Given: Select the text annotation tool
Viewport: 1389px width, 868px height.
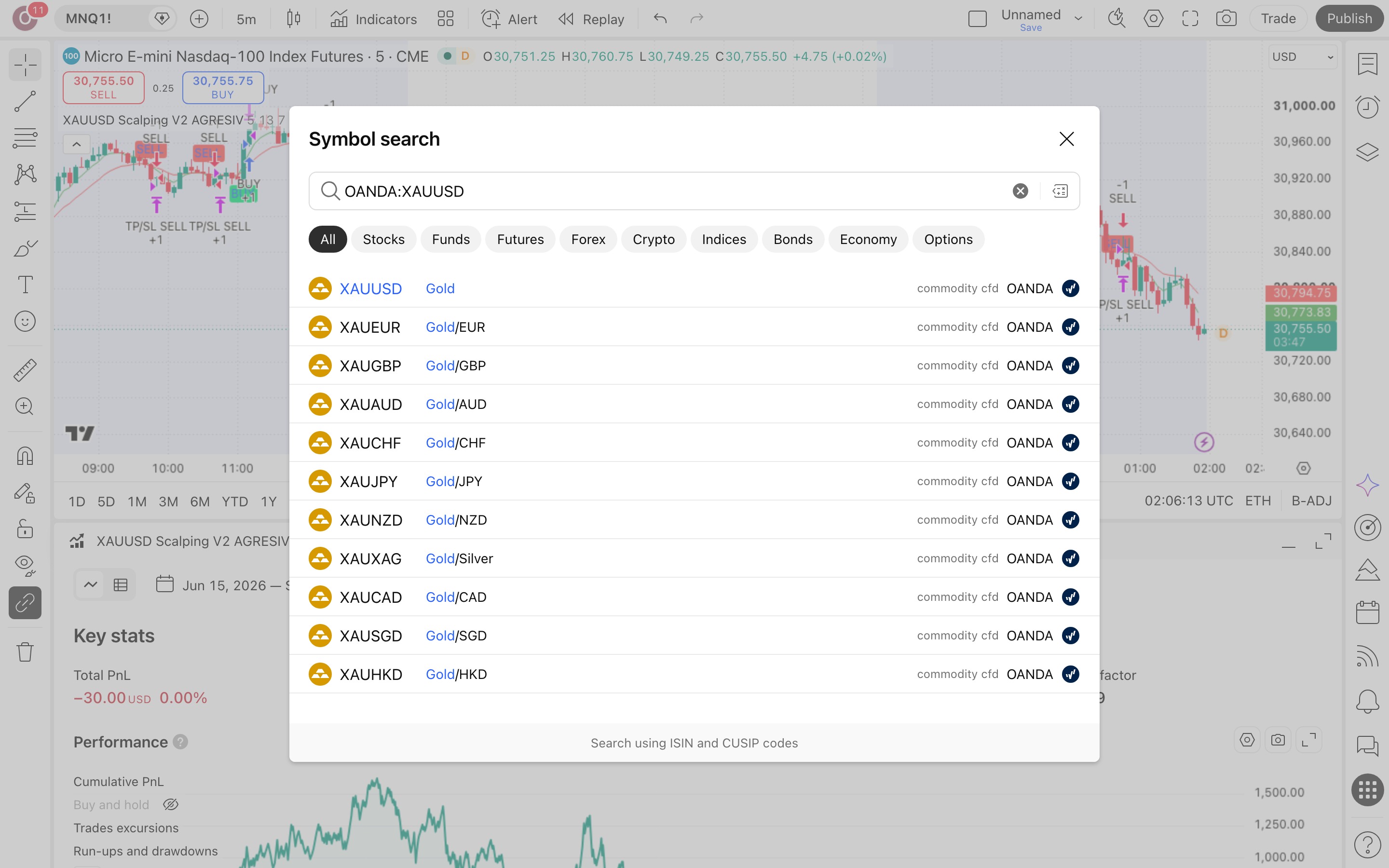Looking at the screenshot, I should pos(25,285).
